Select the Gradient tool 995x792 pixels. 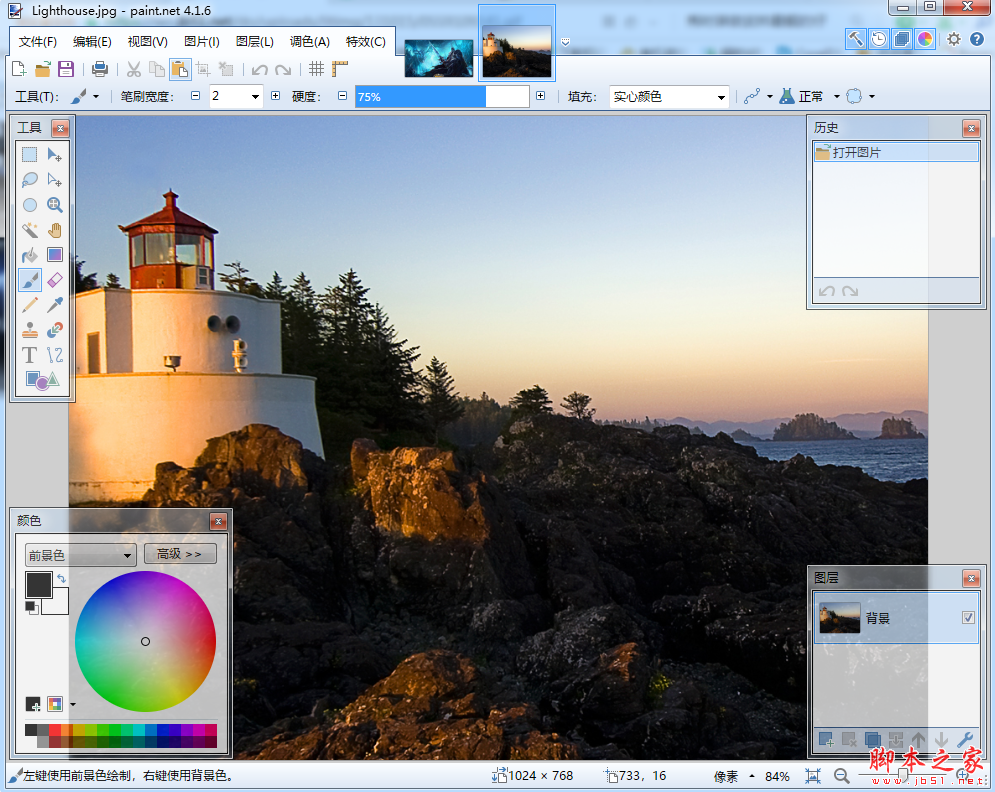[55, 255]
